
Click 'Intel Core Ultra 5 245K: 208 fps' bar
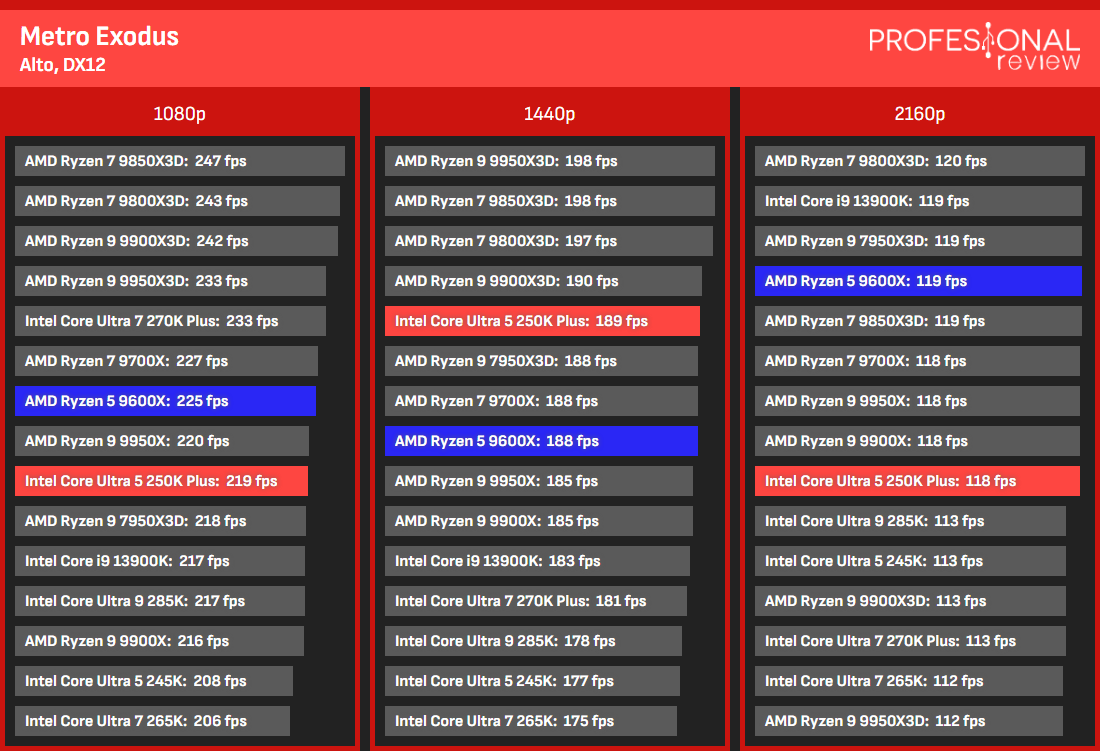[x=154, y=680]
